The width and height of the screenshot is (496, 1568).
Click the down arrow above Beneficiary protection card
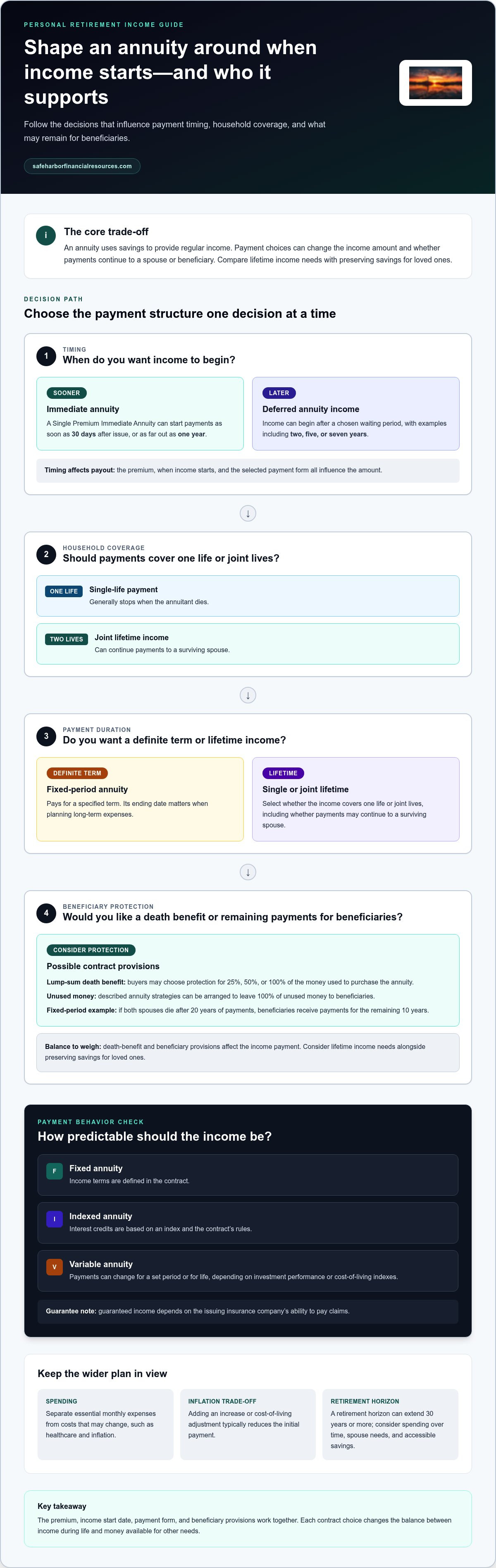[248, 872]
